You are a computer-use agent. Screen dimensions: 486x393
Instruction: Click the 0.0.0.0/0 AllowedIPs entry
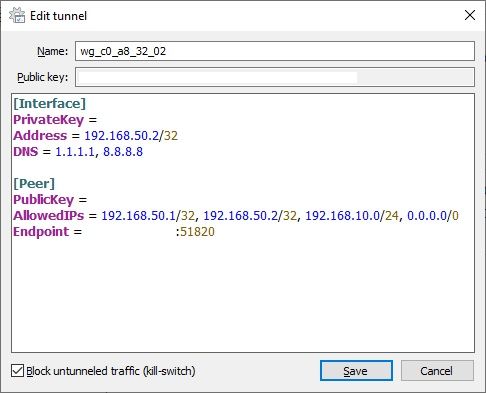point(433,216)
